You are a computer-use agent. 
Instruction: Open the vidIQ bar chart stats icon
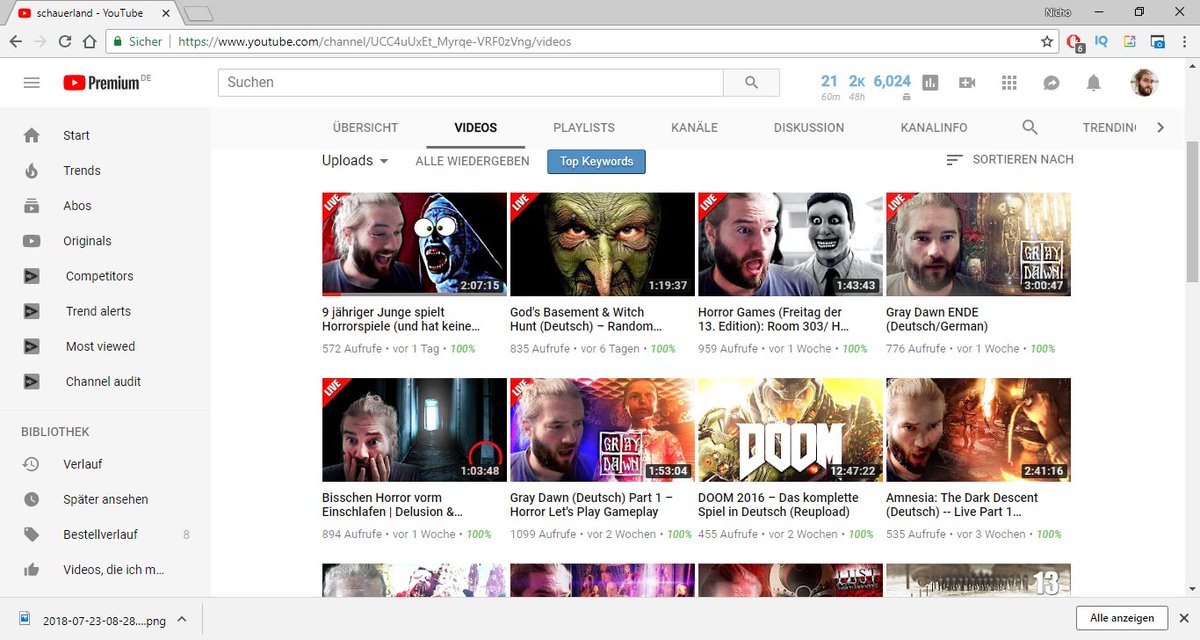click(x=930, y=83)
